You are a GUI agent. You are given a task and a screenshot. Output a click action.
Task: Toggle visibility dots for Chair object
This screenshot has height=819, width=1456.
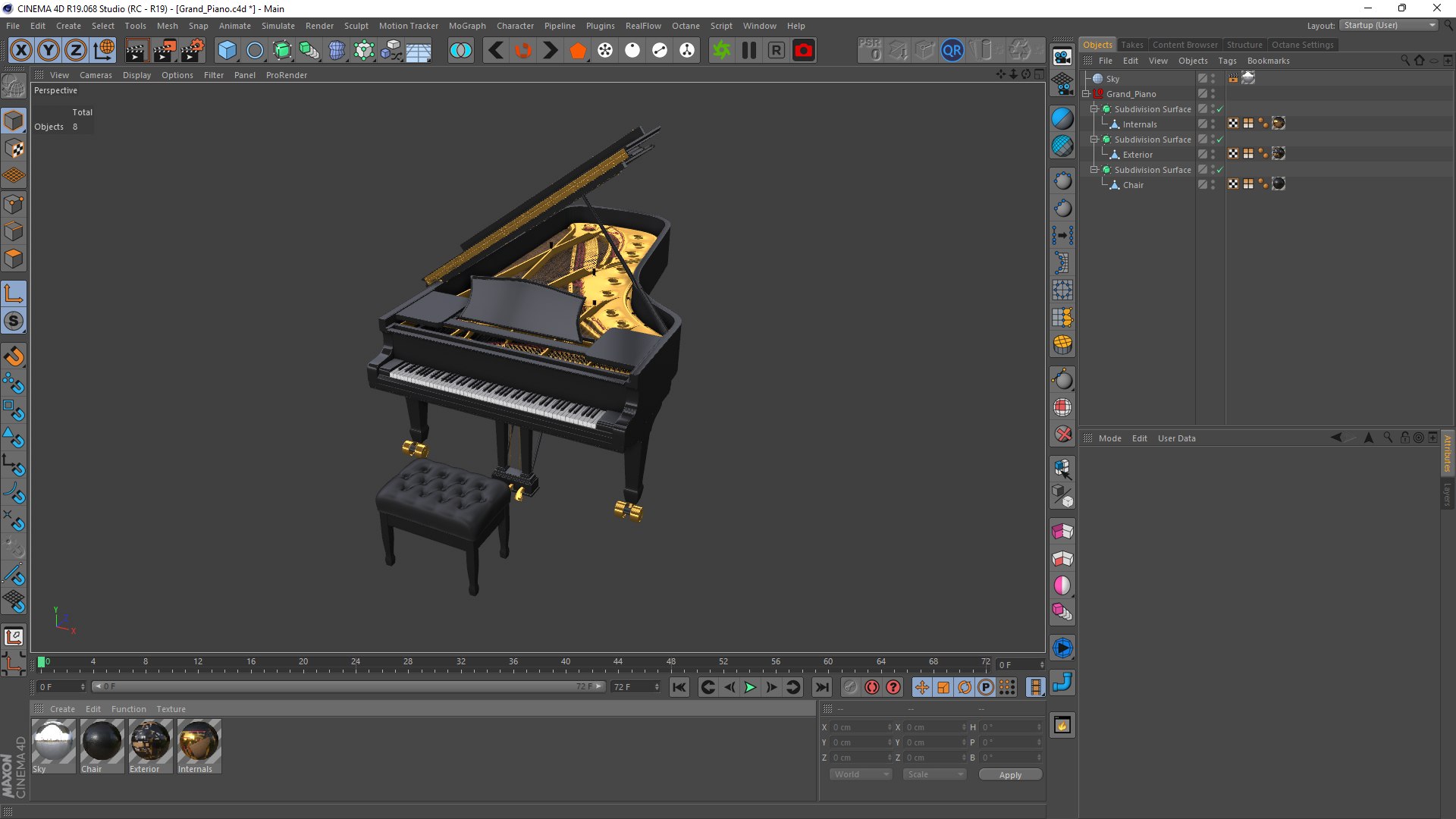(1213, 184)
